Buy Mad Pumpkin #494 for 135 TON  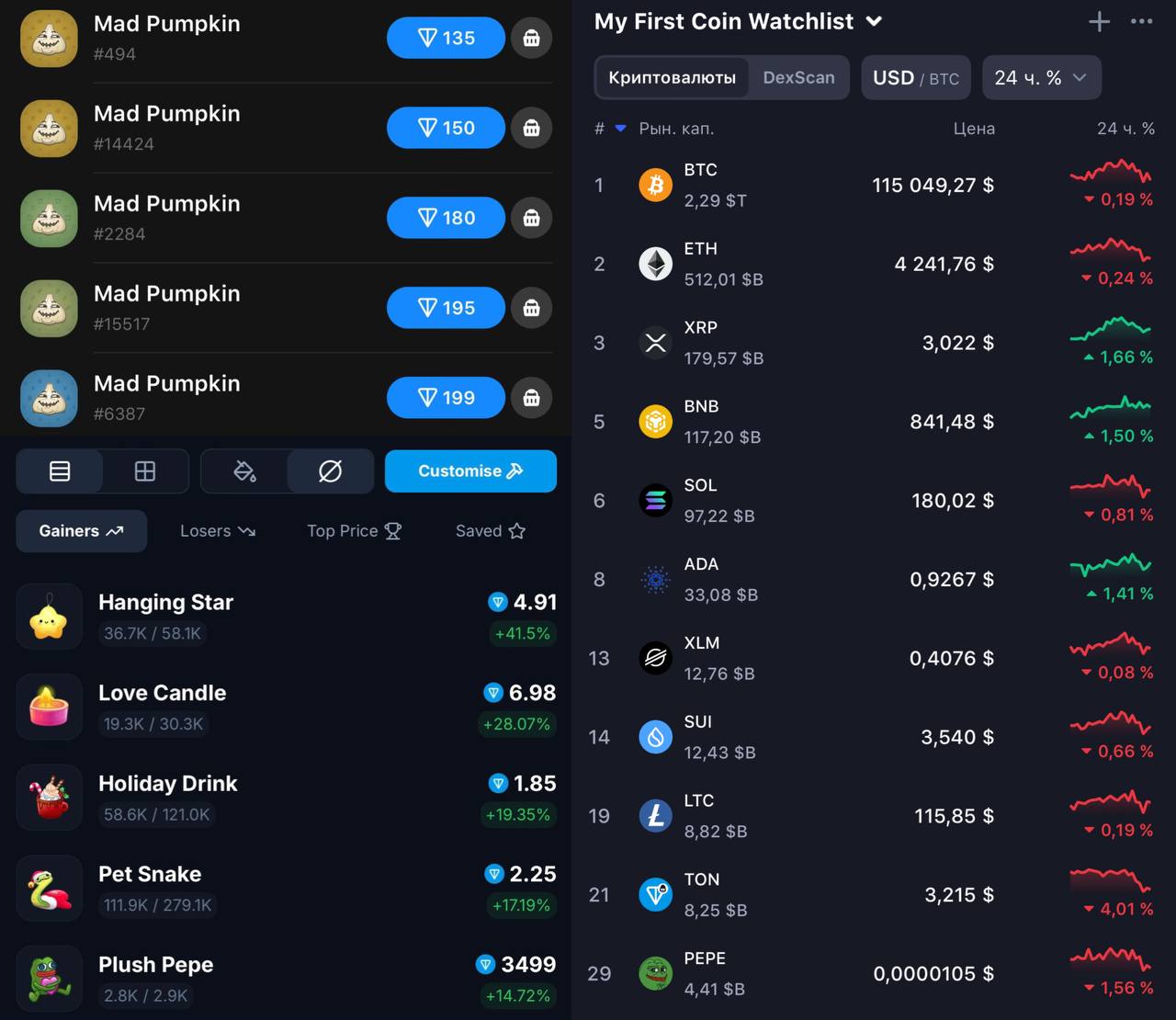tap(446, 39)
